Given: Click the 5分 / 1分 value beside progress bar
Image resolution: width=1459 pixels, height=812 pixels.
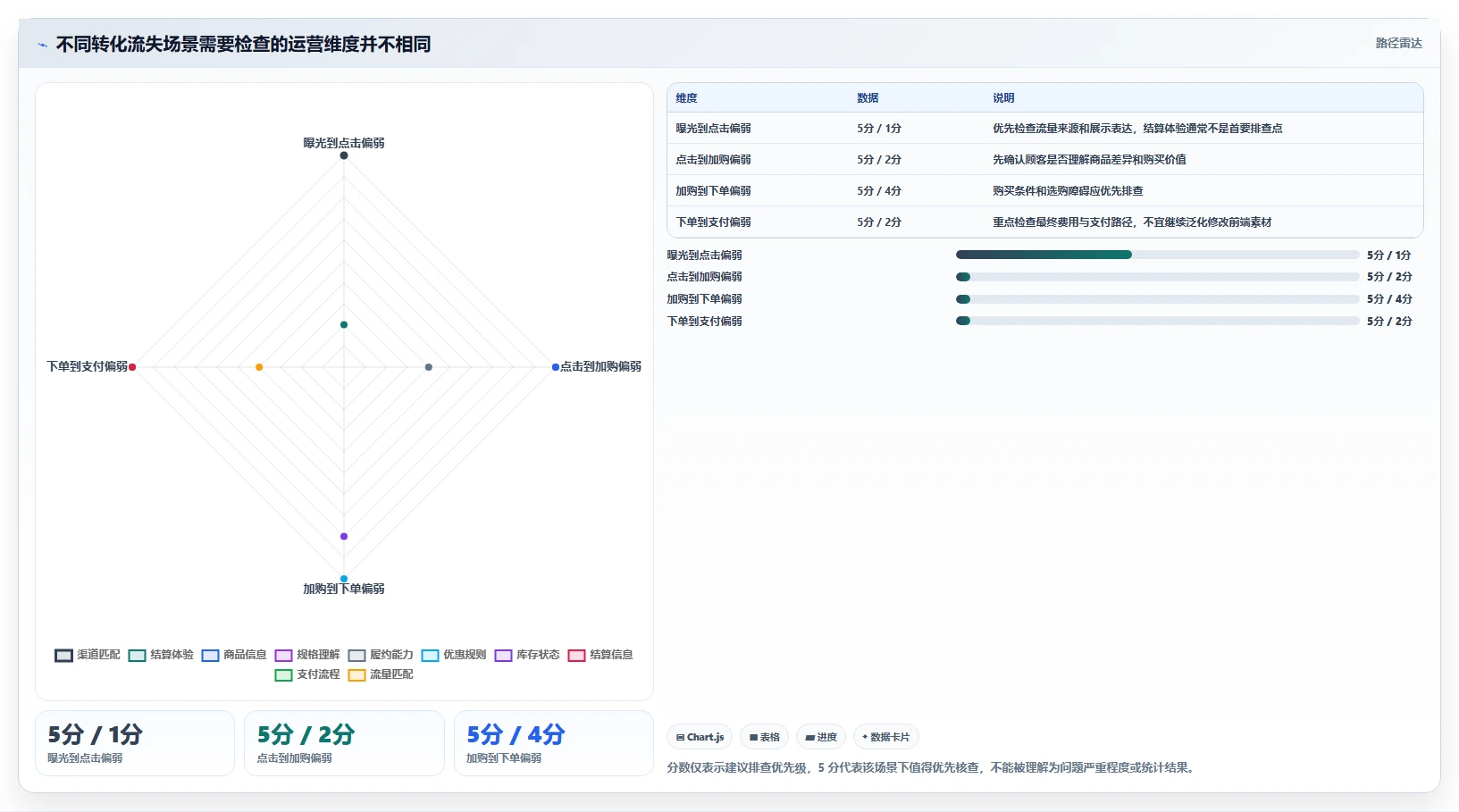Looking at the screenshot, I should (1389, 255).
